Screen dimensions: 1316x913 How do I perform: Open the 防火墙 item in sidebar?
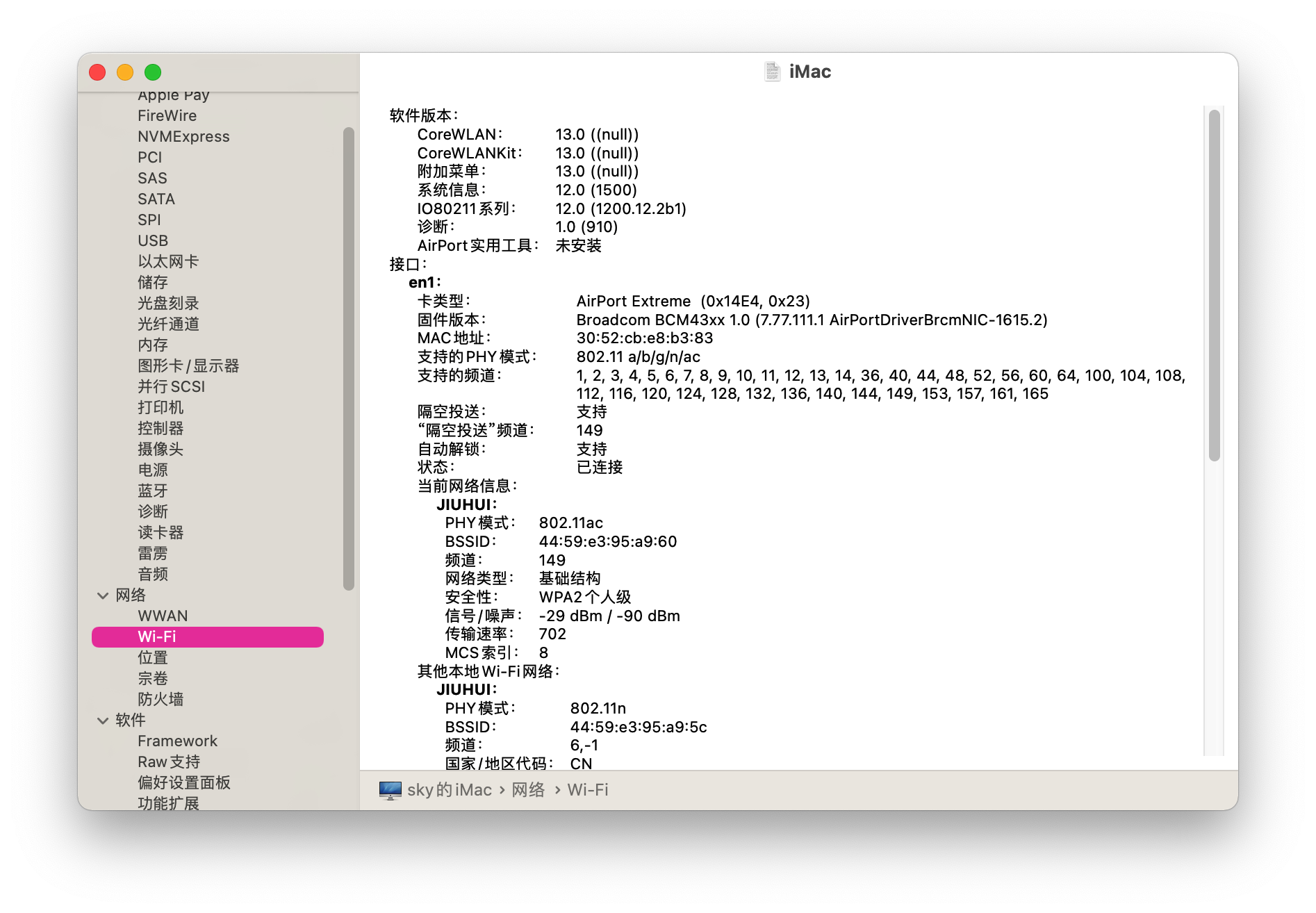[161, 699]
